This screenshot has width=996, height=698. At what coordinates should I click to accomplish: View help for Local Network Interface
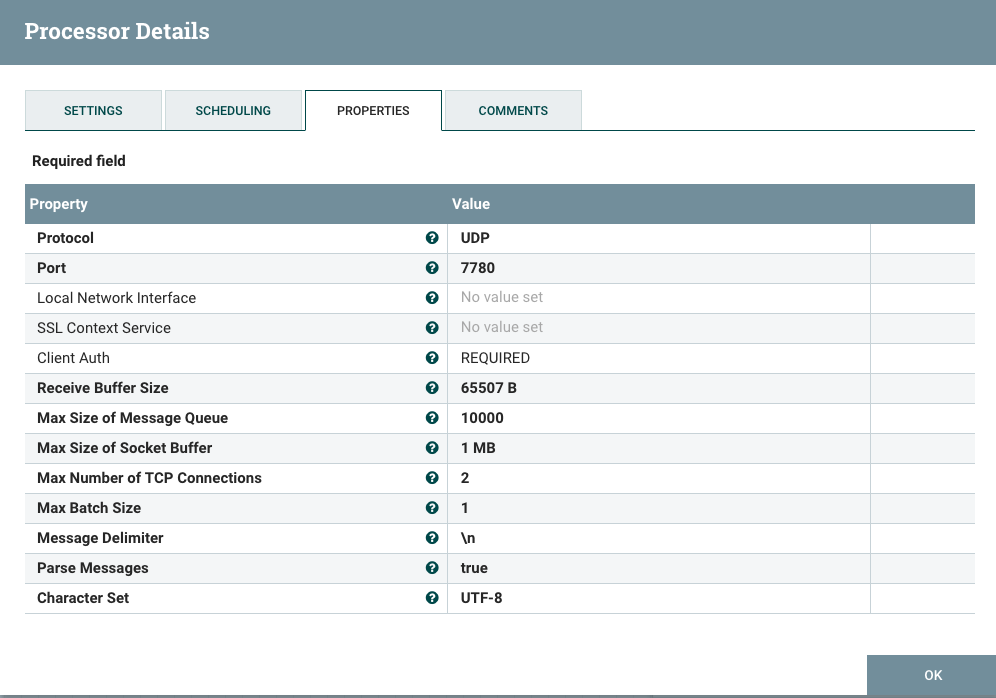tap(432, 298)
